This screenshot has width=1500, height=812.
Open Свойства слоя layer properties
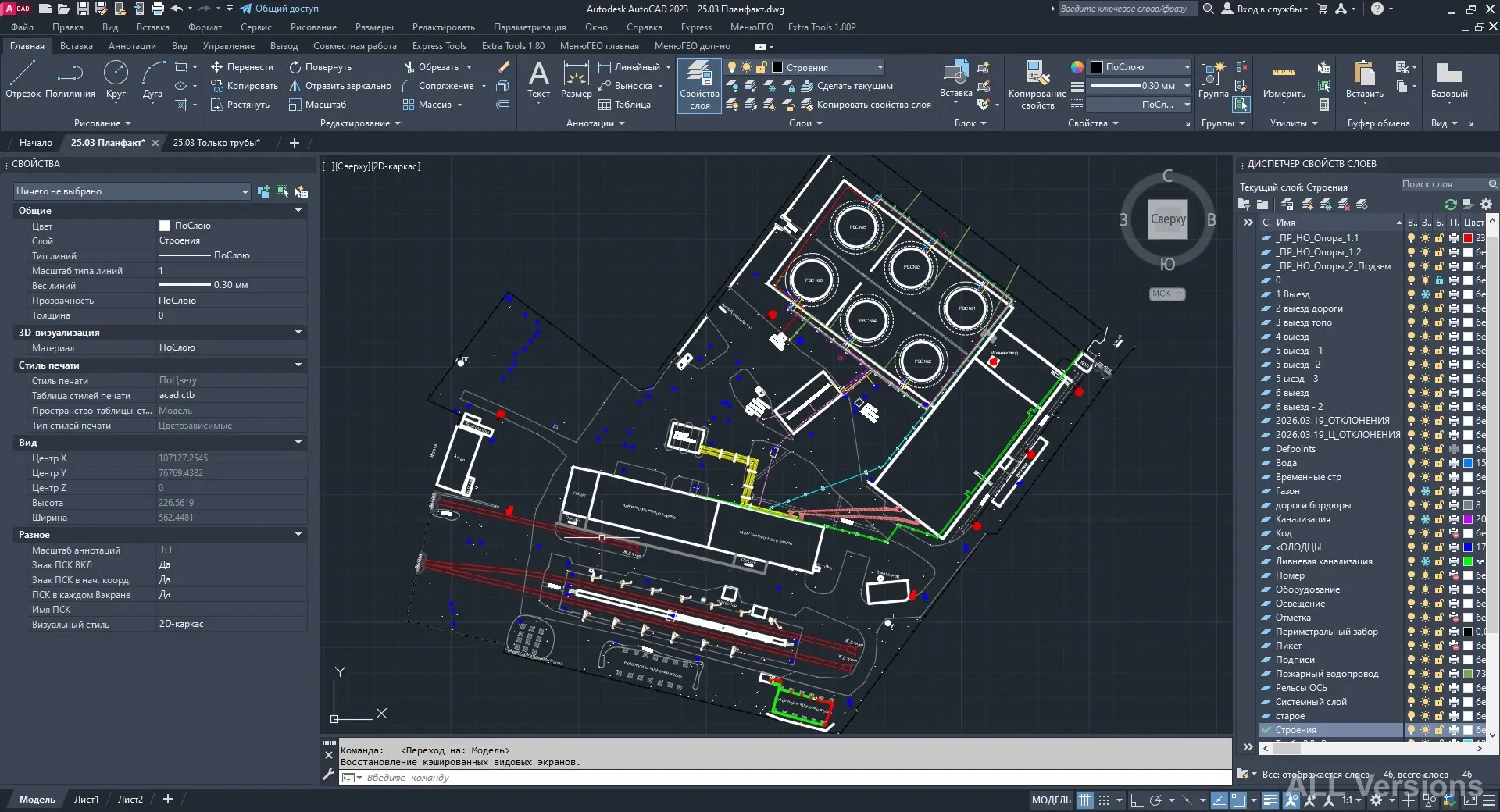pos(699,85)
